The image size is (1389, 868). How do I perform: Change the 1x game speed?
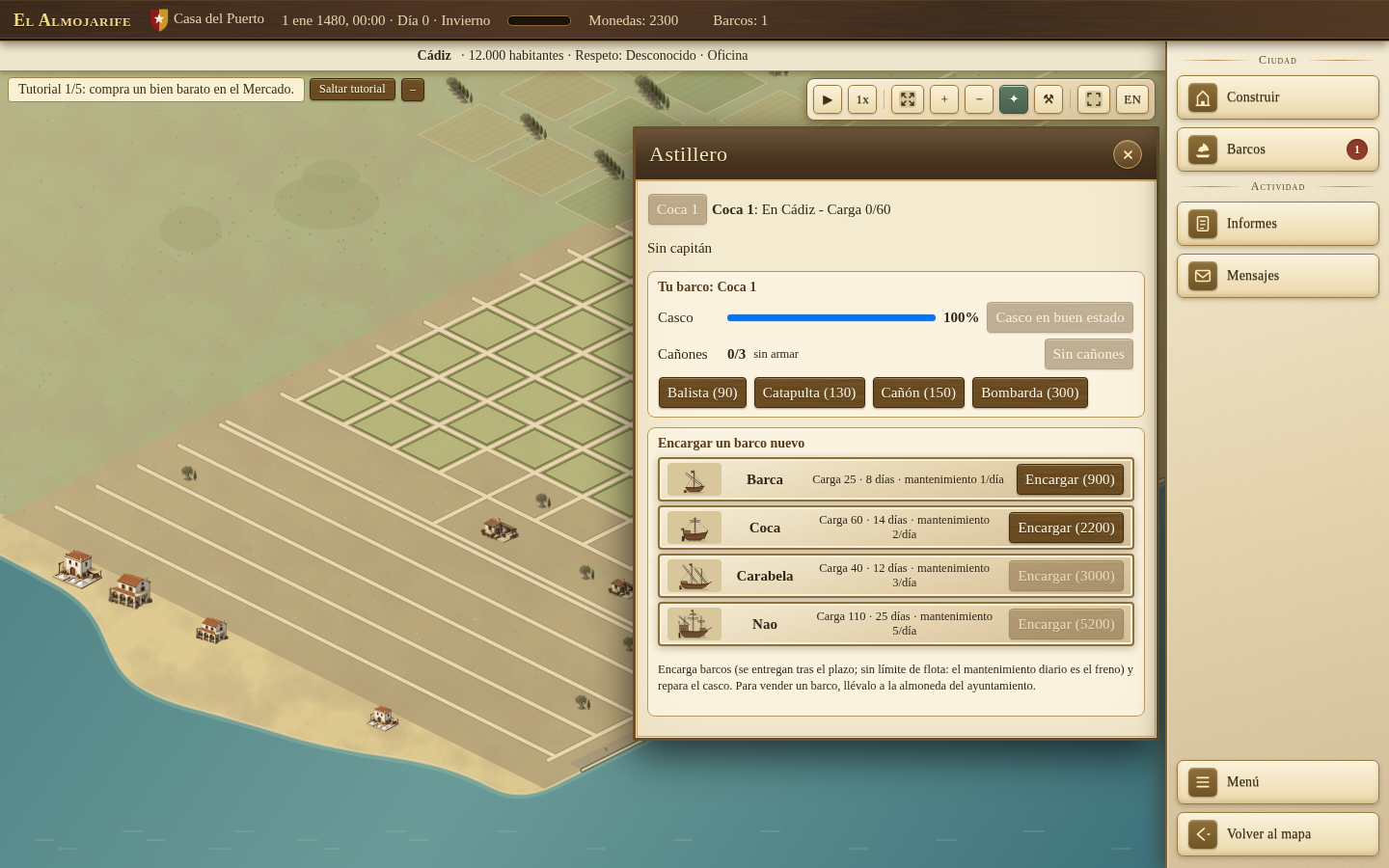pos(862,99)
